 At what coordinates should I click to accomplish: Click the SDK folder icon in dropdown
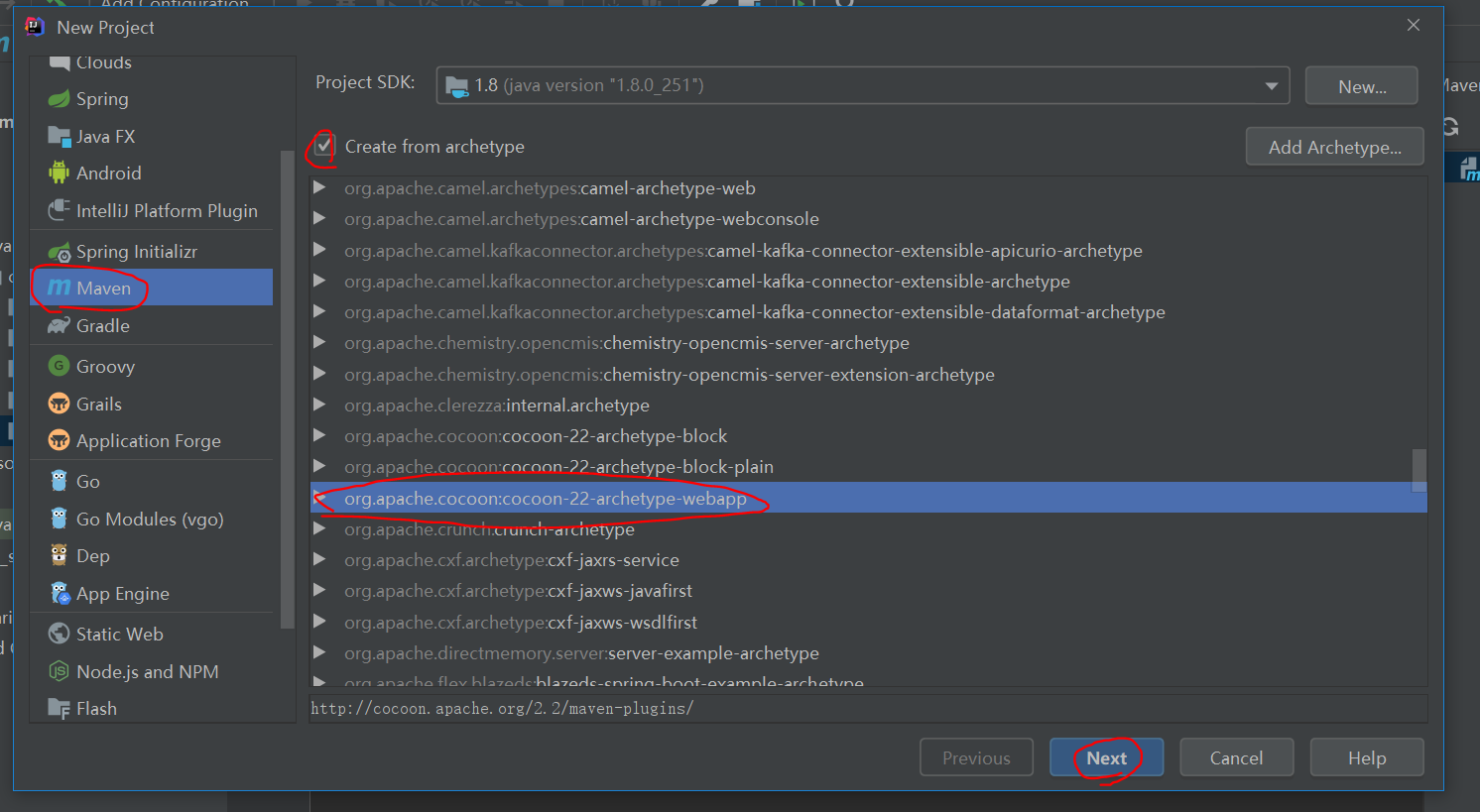pyautogui.click(x=457, y=86)
